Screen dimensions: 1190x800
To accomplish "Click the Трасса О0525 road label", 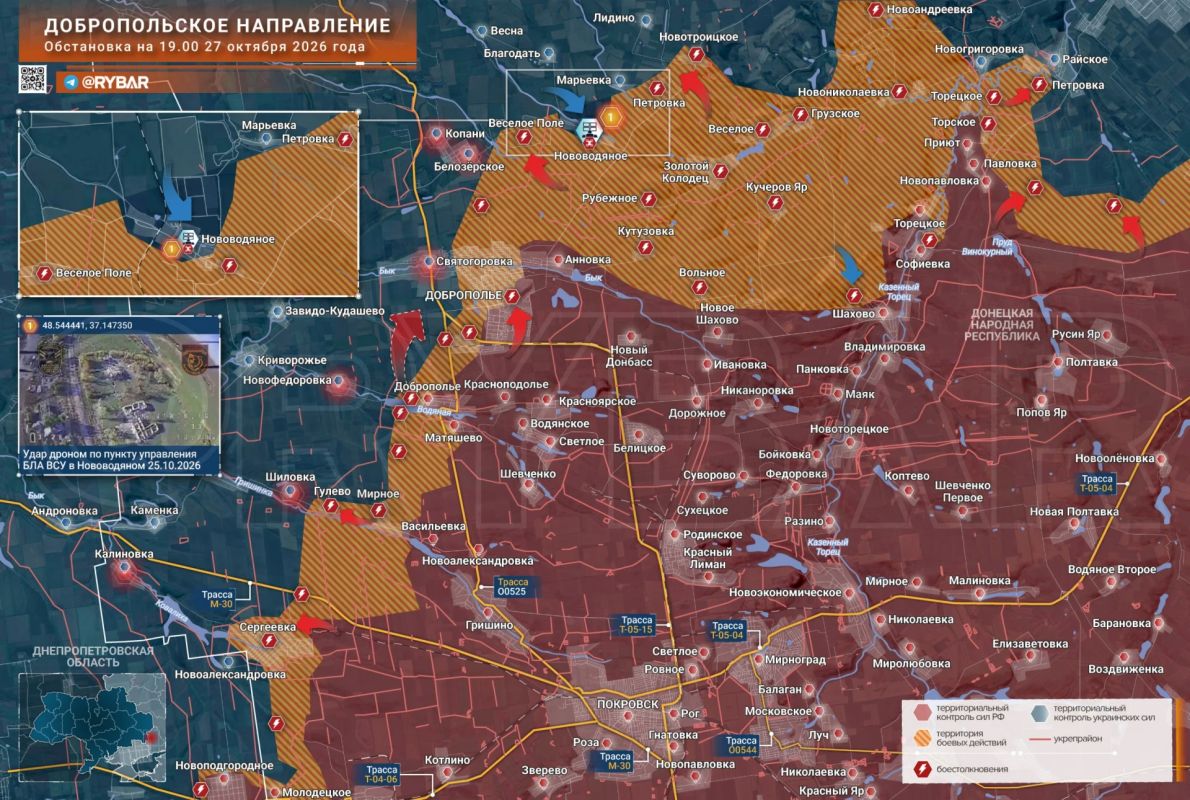I will 512,587.
